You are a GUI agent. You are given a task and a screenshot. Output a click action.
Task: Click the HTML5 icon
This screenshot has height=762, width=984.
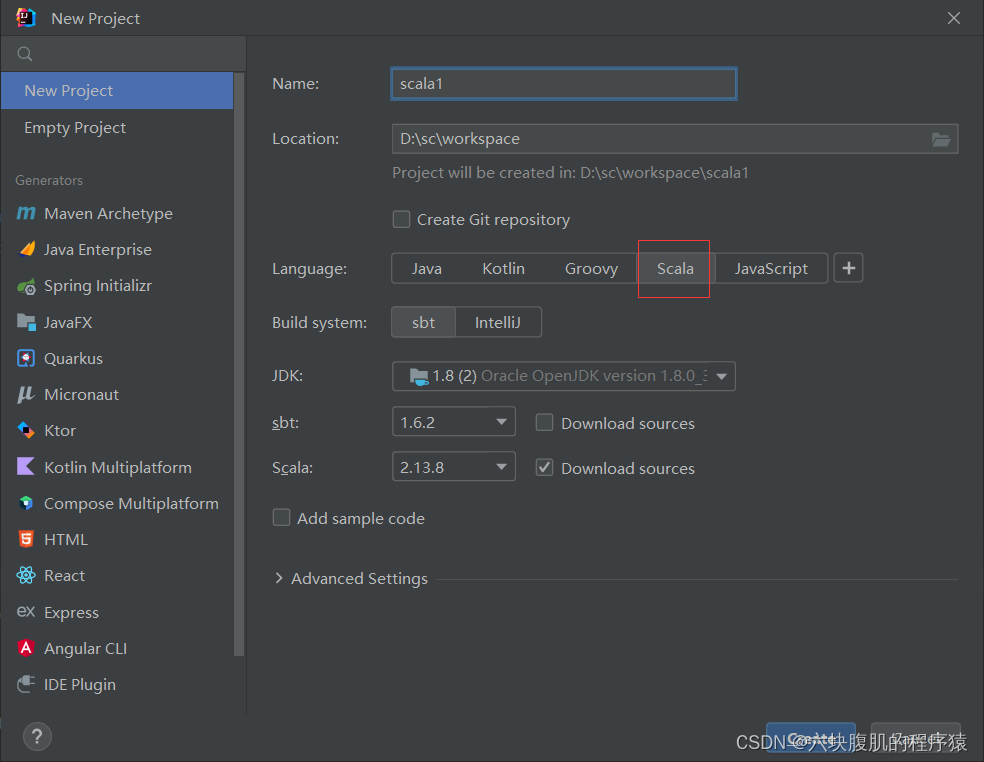(26, 539)
